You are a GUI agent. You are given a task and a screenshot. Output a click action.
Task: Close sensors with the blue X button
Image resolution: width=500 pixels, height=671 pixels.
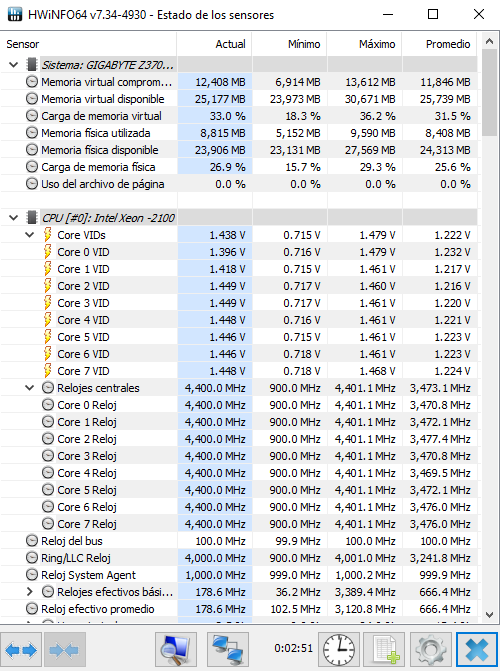477,650
